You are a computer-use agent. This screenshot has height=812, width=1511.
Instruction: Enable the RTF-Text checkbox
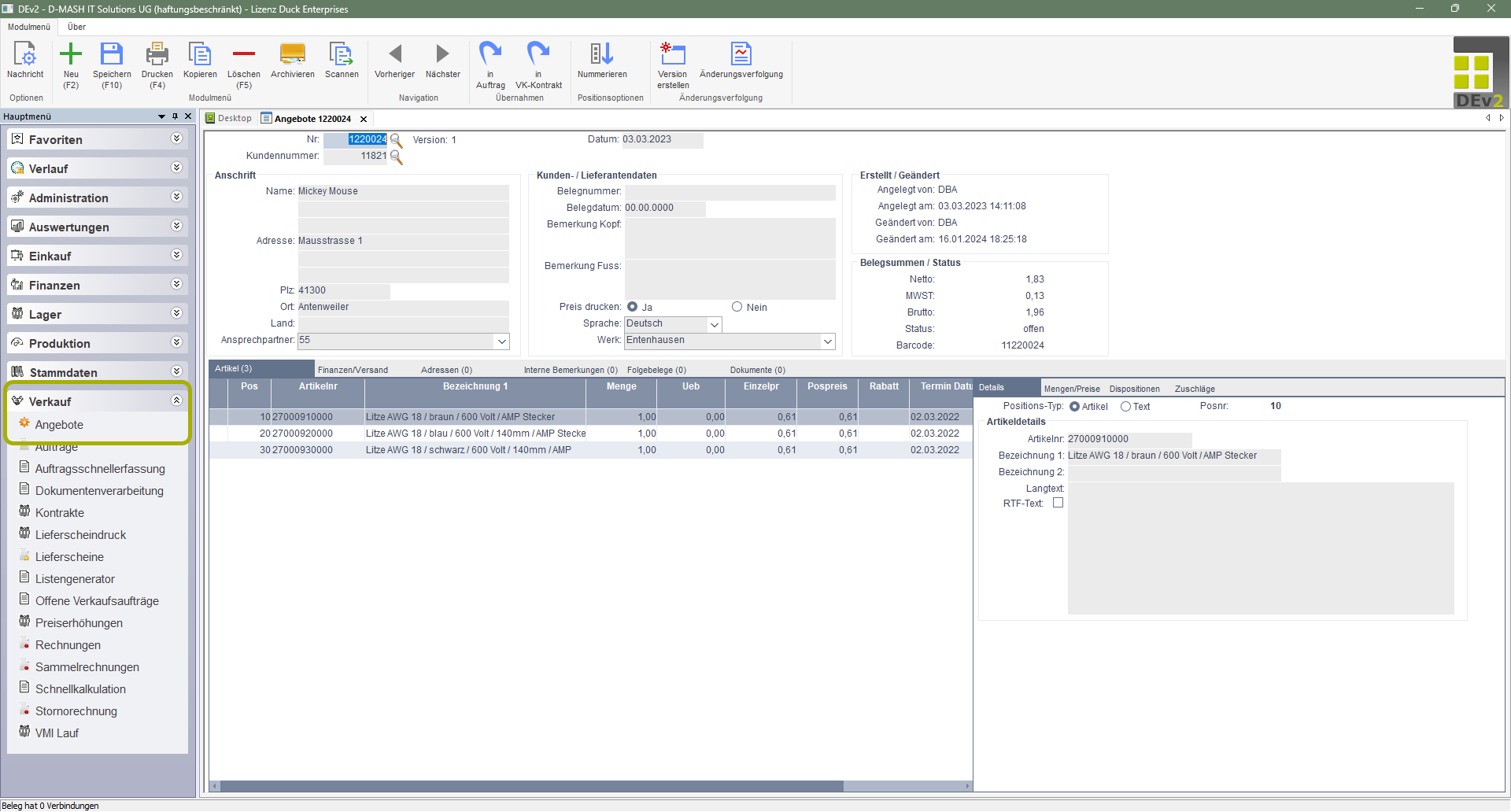click(x=1058, y=503)
